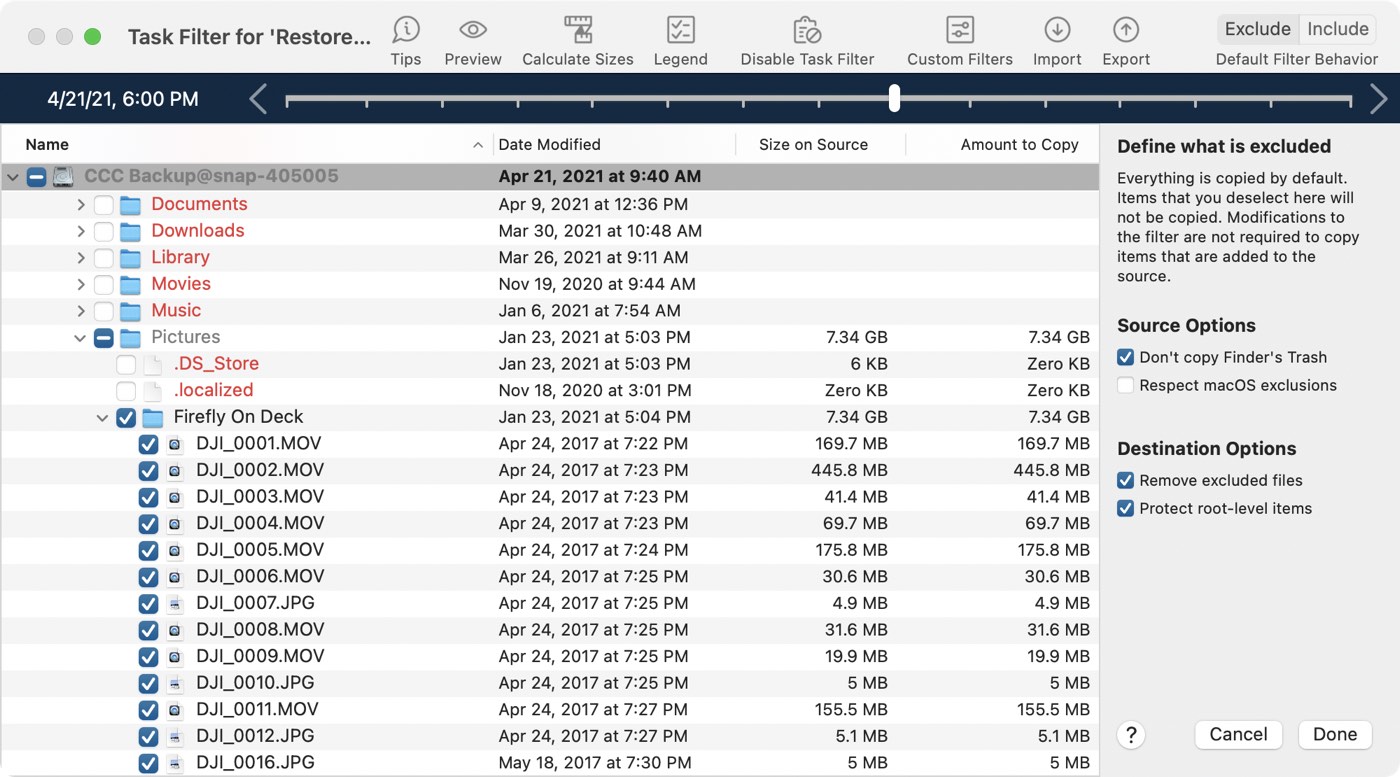Image resolution: width=1400 pixels, height=777 pixels.
Task: Click the Music folder icon
Action: pyautogui.click(x=130, y=311)
